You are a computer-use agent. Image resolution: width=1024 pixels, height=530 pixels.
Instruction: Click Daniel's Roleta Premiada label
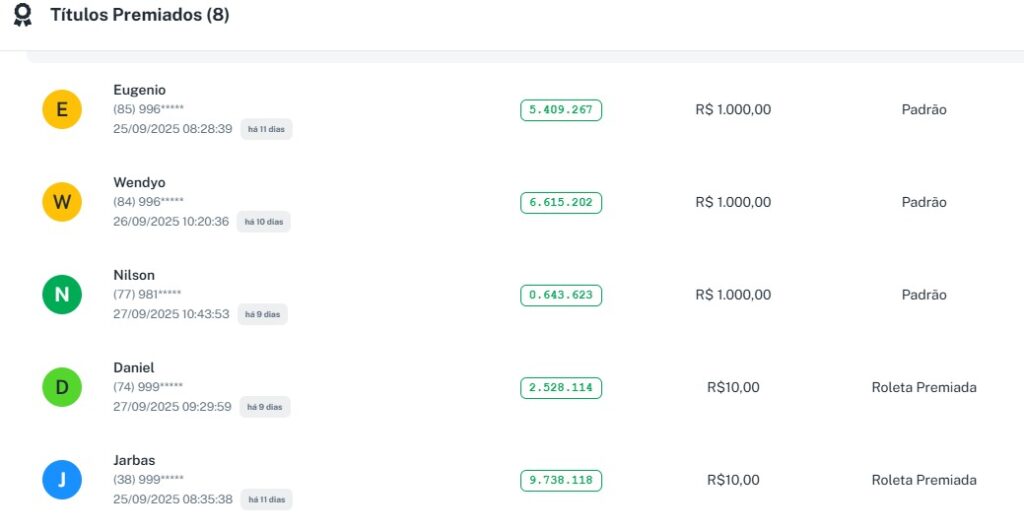pos(923,387)
